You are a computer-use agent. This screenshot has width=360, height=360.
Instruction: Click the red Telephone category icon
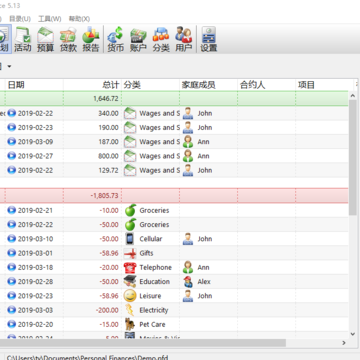click(x=130, y=267)
